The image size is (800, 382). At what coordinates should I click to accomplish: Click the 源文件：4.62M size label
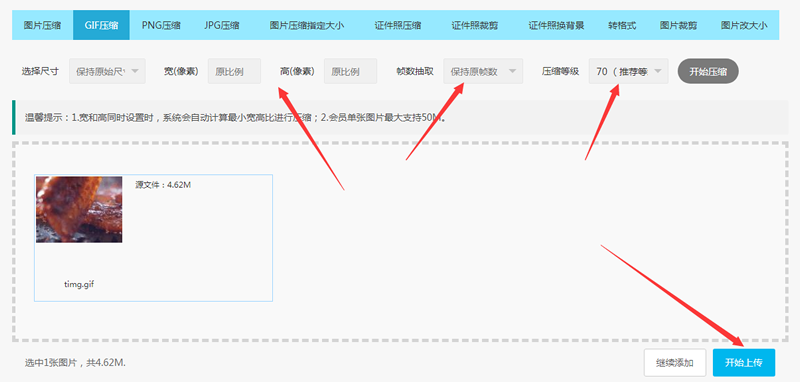[163, 185]
